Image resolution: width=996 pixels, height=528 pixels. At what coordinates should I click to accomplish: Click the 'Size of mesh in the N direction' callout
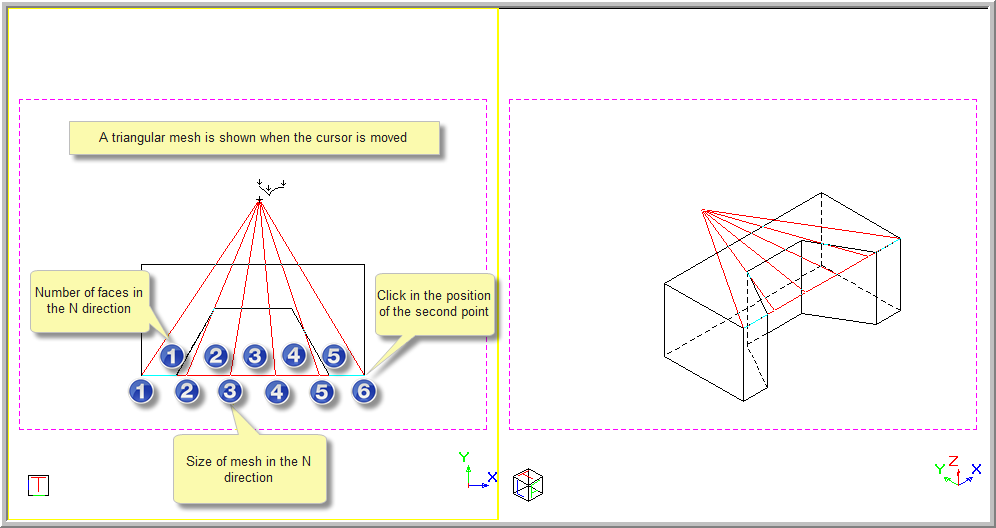pyautogui.click(x=249, y=469)
